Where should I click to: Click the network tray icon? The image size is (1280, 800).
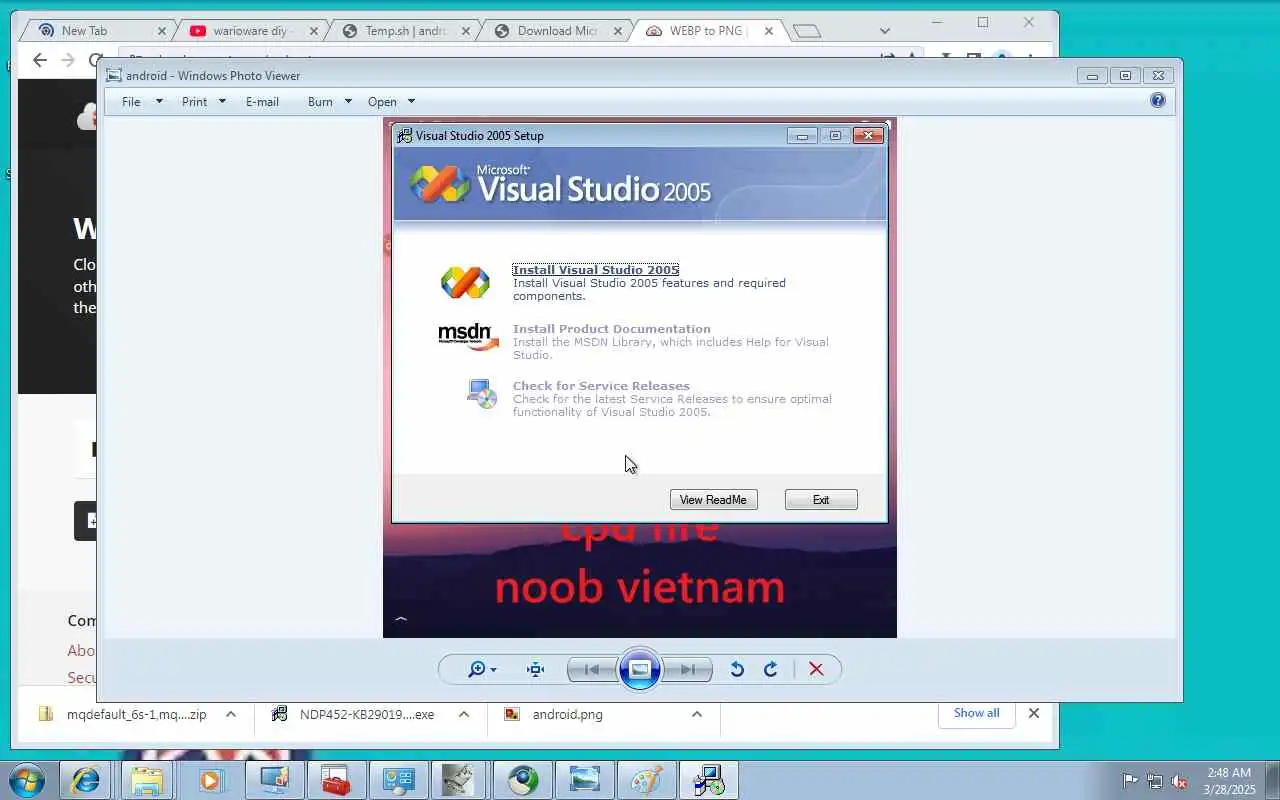[x=1155, y=781]
